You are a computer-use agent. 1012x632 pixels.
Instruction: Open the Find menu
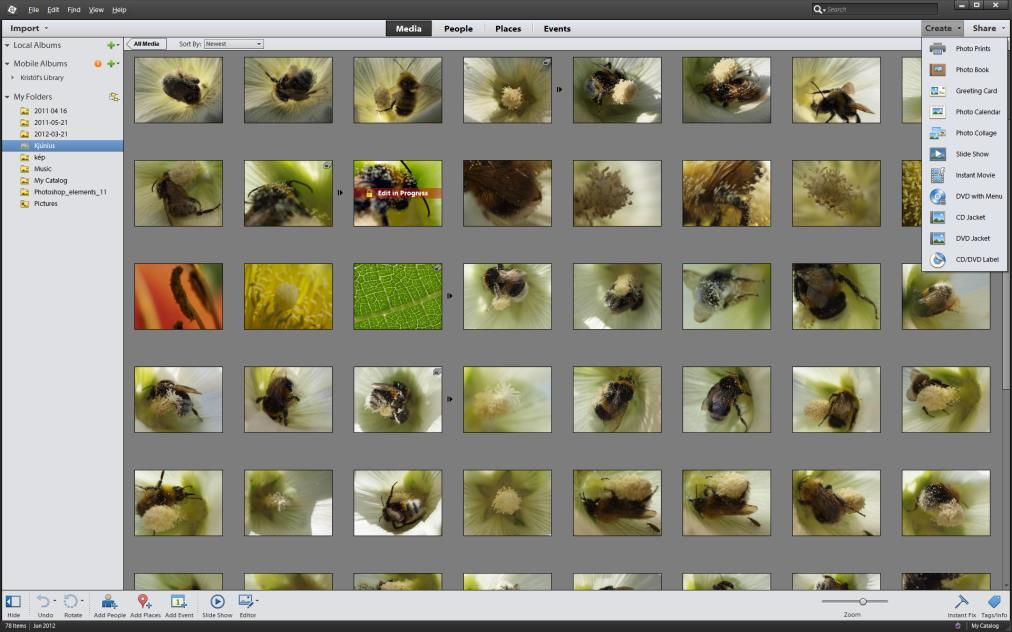click(x=74, y=10)
